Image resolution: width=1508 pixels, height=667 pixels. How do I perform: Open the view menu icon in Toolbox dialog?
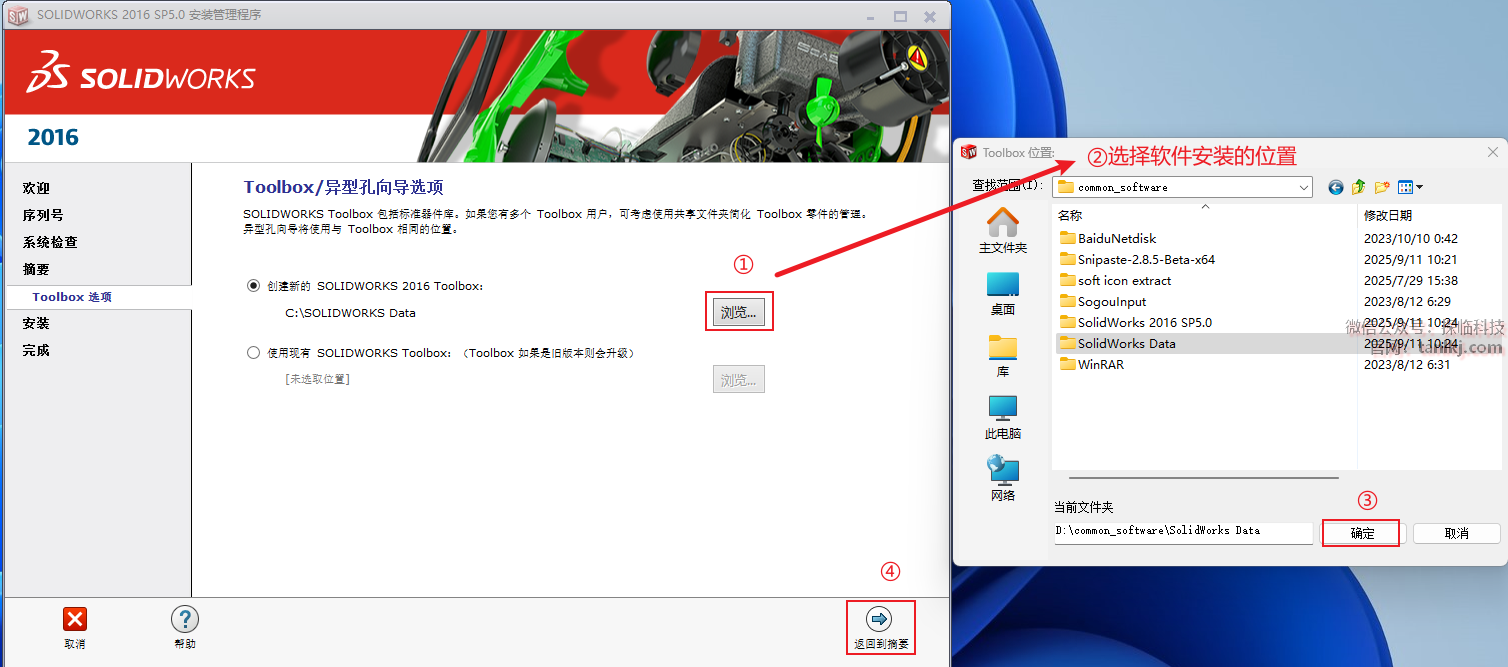point(1410,187)
